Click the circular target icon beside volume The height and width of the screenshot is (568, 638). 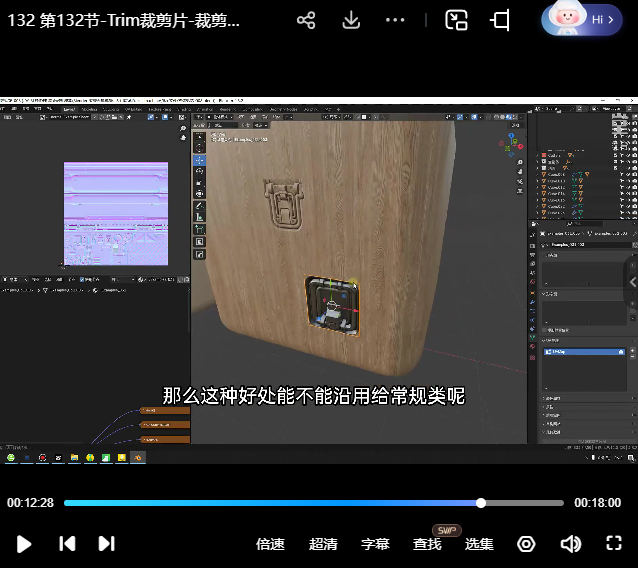(526, 544)
